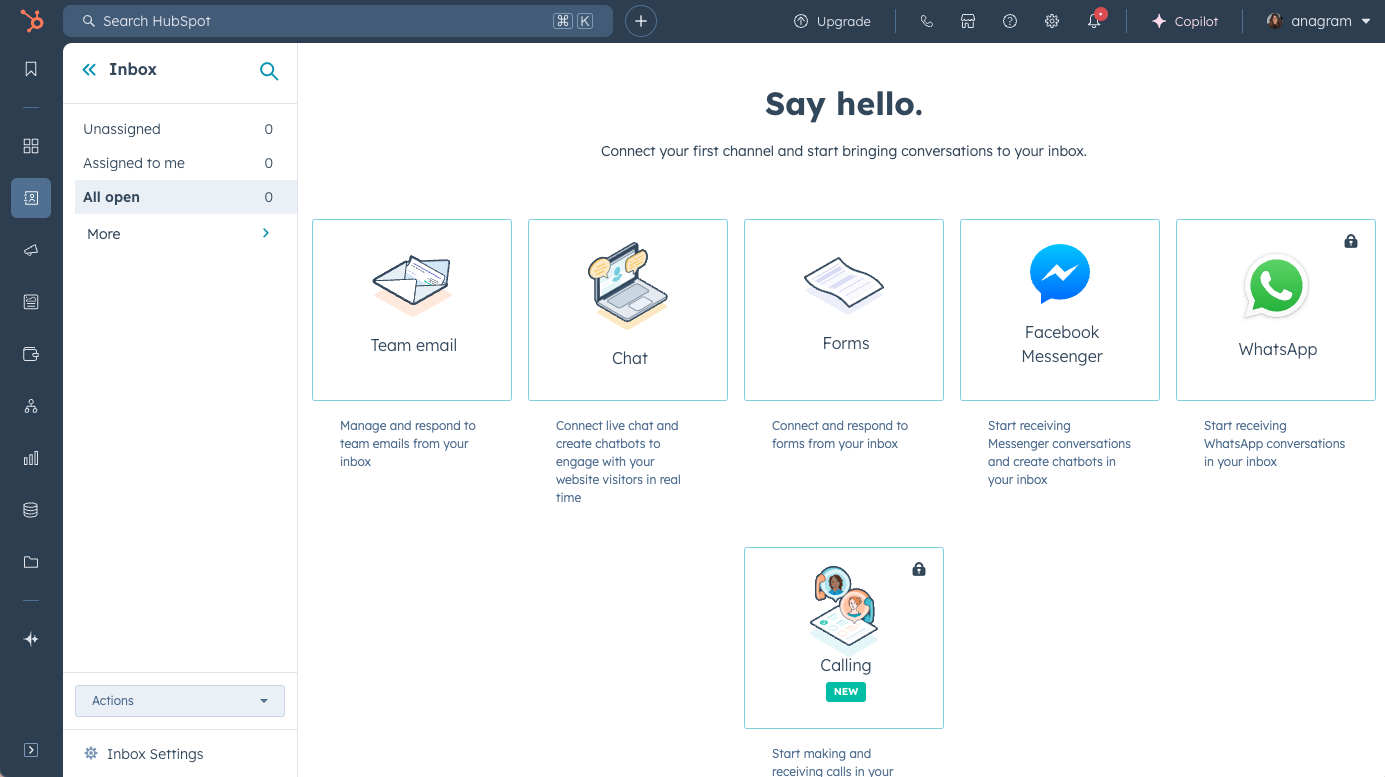Open the Actions dropdown
Screen dimensions: 1385x777
(180, 701)
